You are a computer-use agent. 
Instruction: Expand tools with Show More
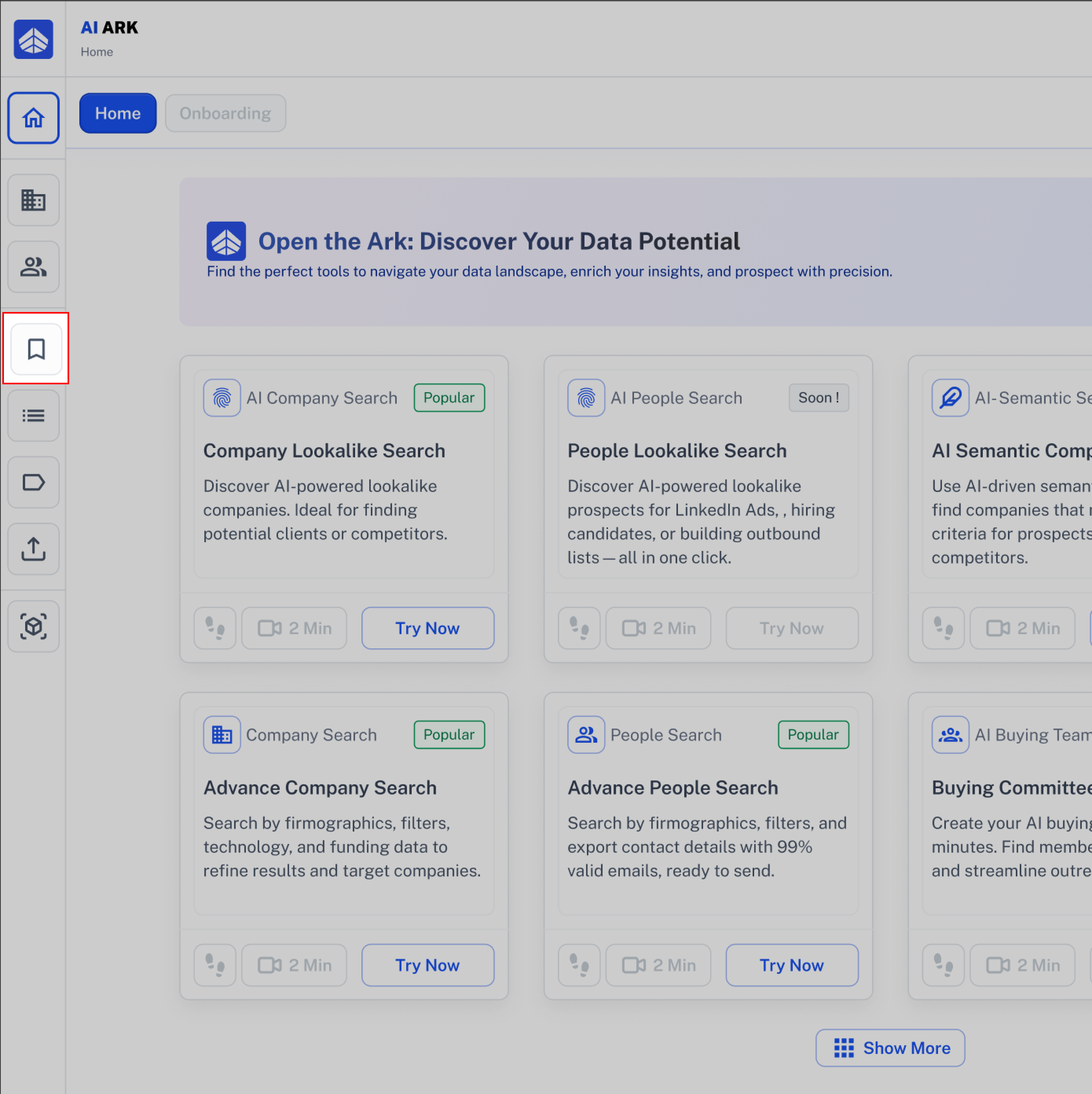point(890,1048)
